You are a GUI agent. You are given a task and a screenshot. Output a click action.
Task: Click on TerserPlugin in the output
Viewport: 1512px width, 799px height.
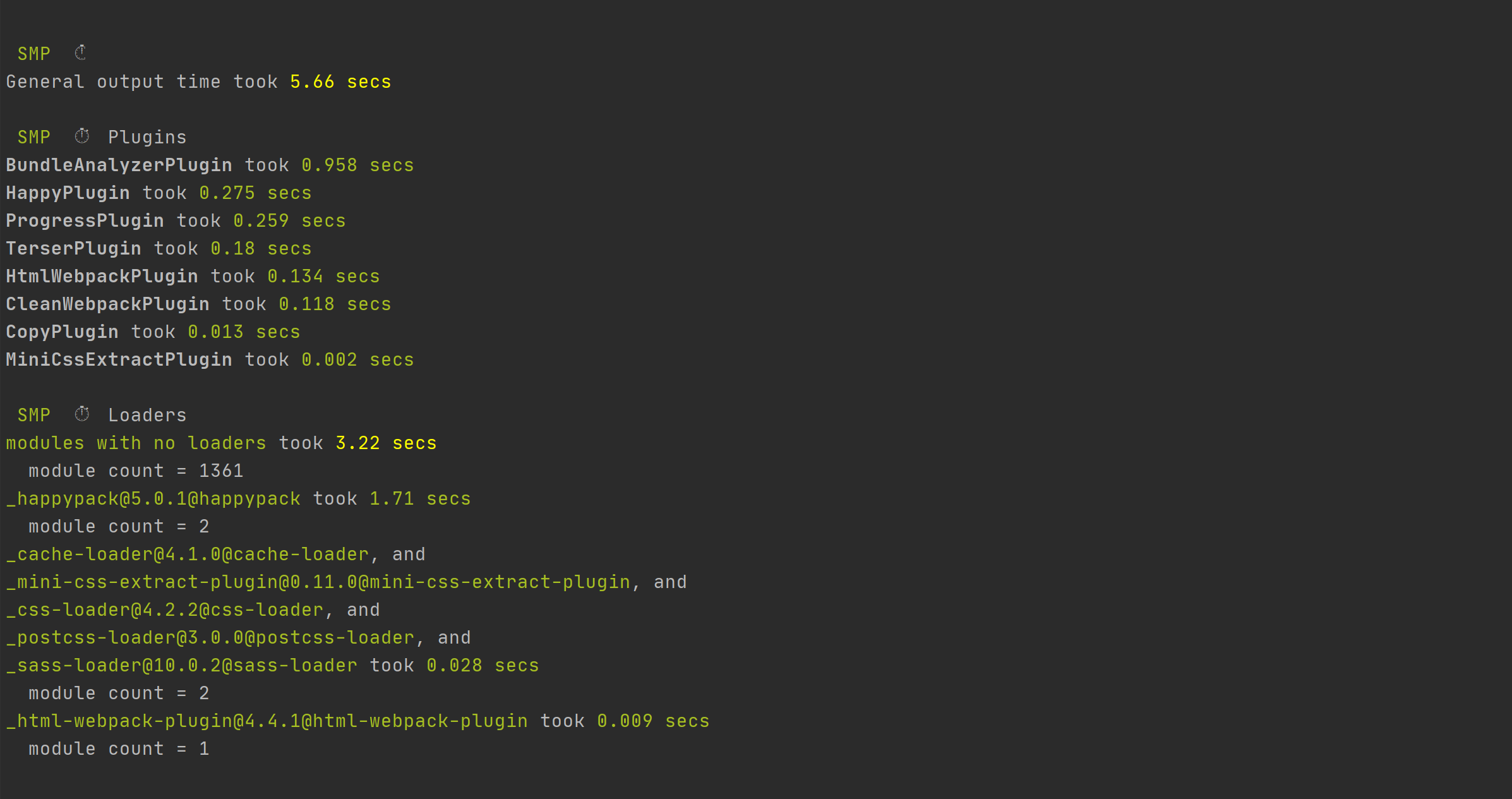[x=73, y=249]
